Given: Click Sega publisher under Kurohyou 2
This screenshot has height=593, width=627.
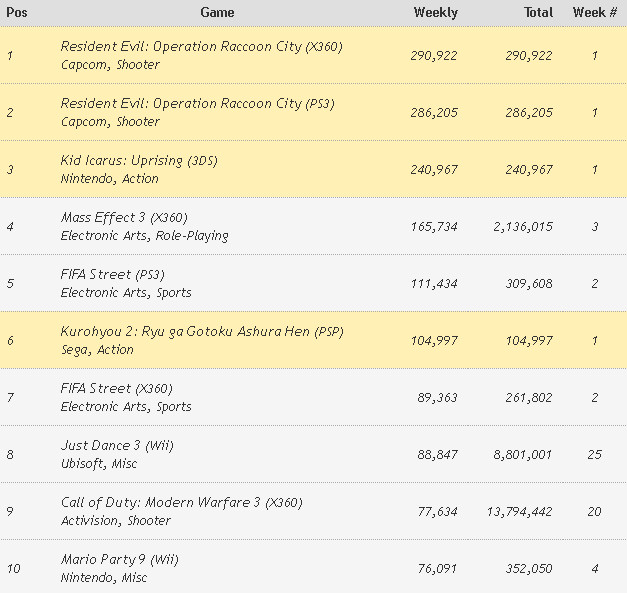Looking at the screenshot, I should pos(75,350).
